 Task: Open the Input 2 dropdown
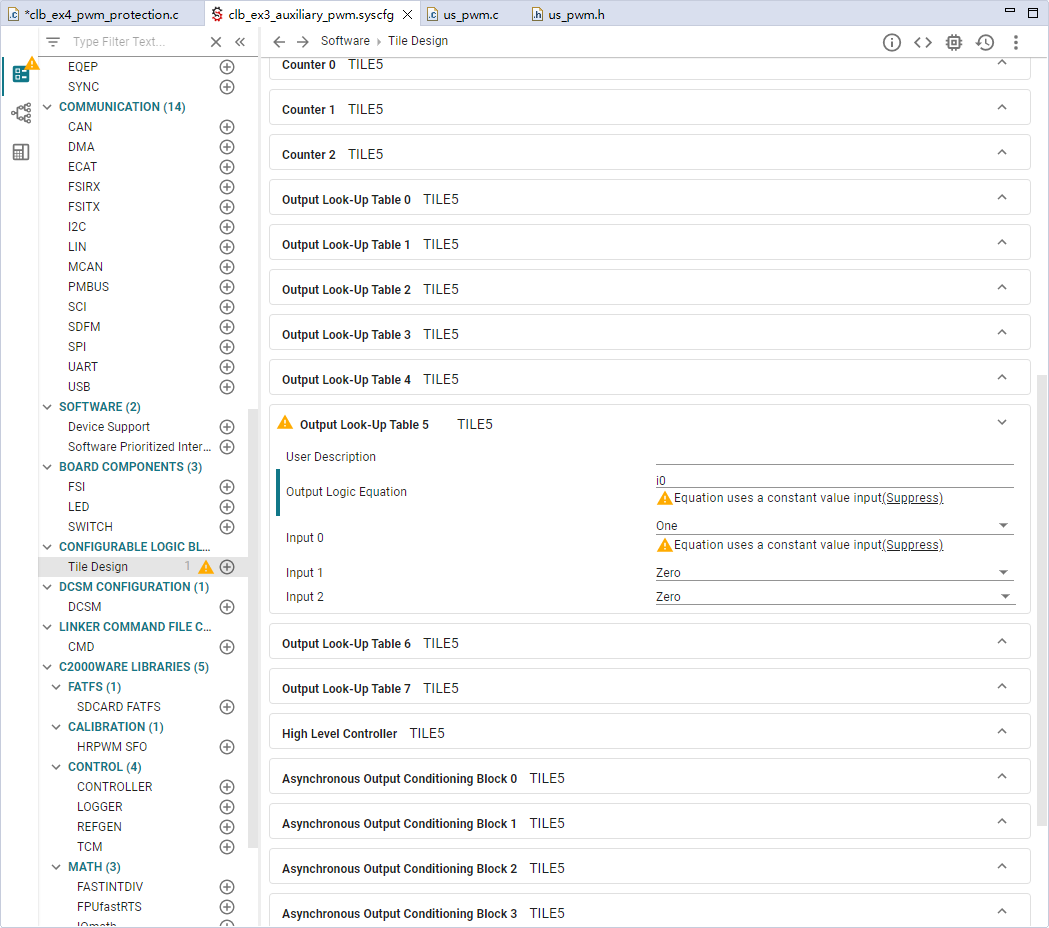(x=834, y=597)
